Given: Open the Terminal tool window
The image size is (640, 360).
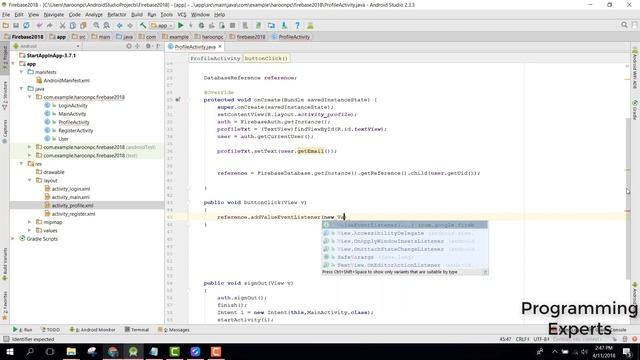Looking at the screenshot, I should tap(137, 329).
